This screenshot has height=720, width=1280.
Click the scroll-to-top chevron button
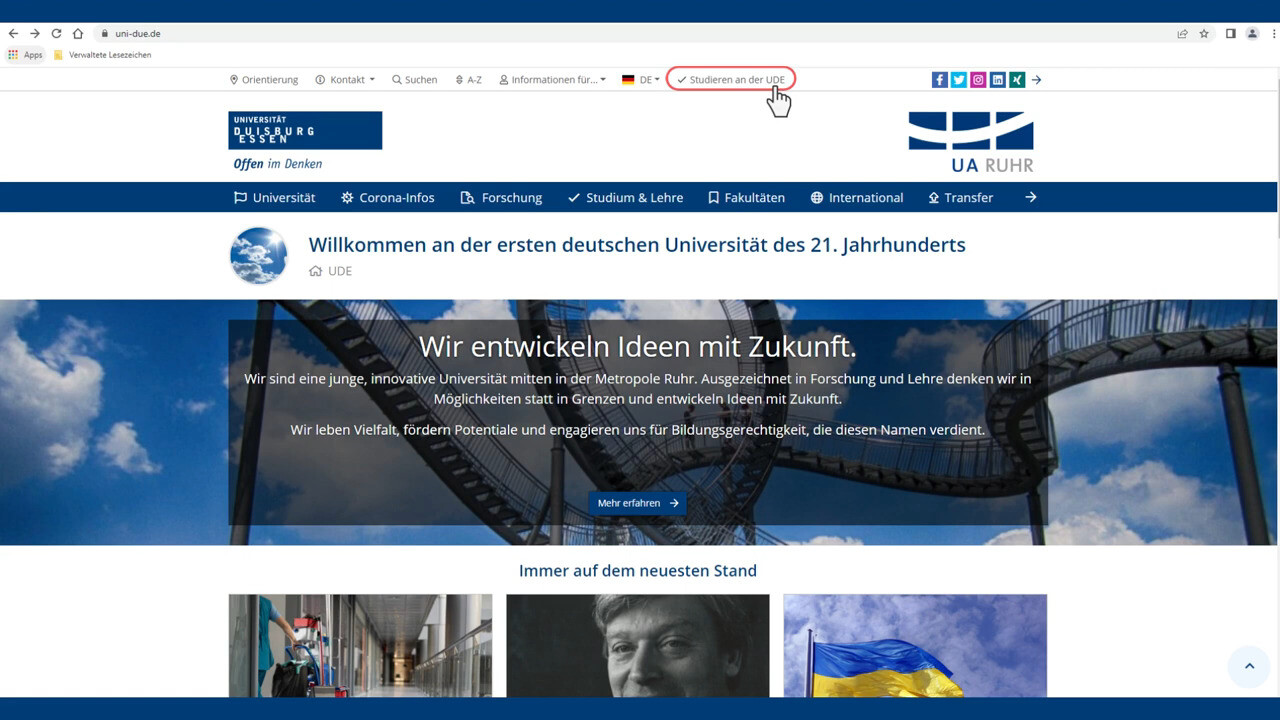1248,666
